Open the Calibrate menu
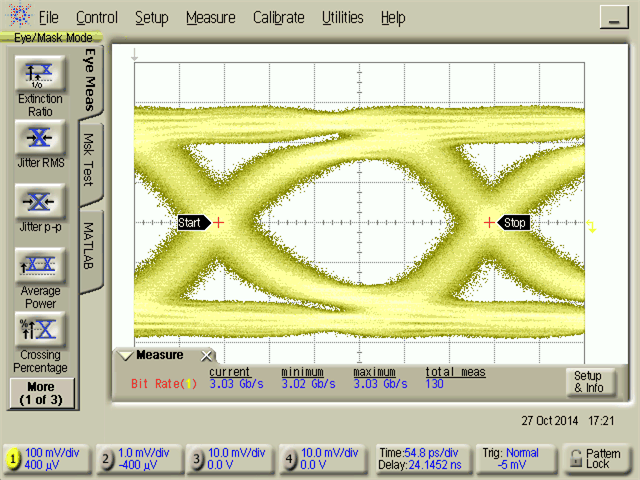The width and height of the screenshot is (640, 480). point(280,18)
